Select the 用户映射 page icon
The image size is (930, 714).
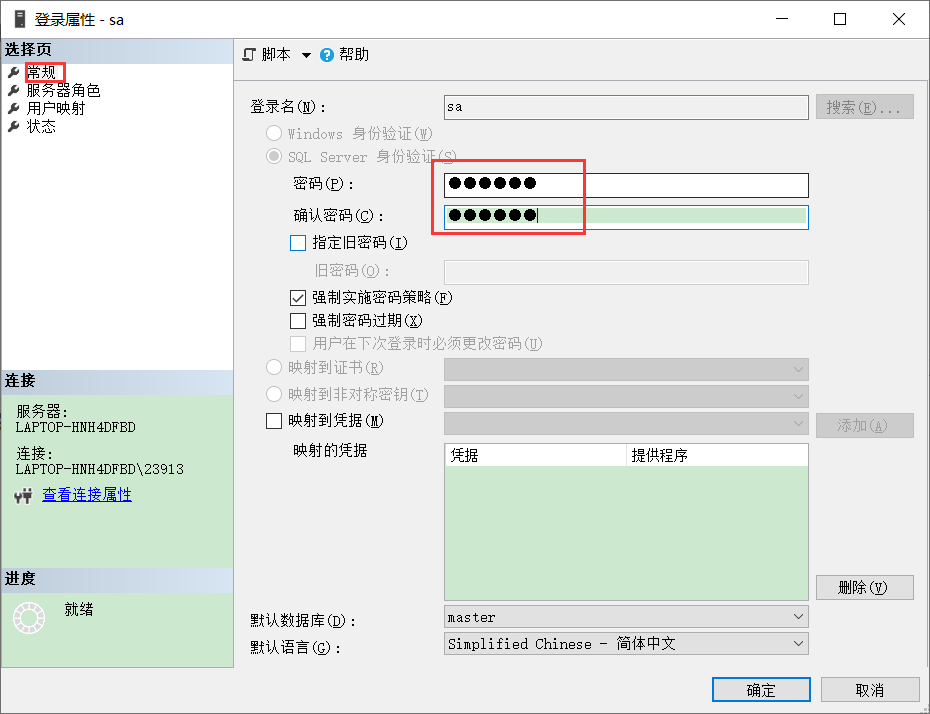[12, 108]
